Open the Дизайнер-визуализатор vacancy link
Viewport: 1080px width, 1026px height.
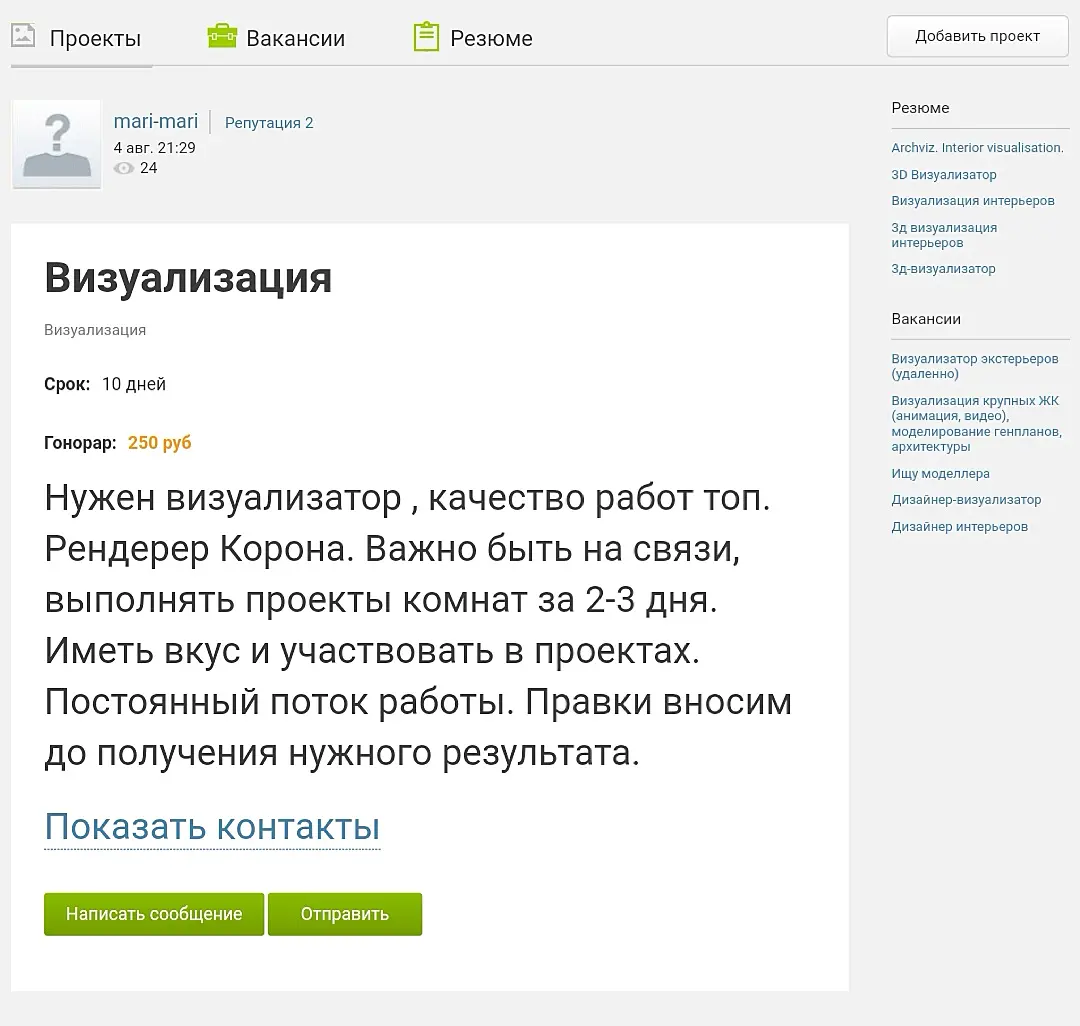966,499
